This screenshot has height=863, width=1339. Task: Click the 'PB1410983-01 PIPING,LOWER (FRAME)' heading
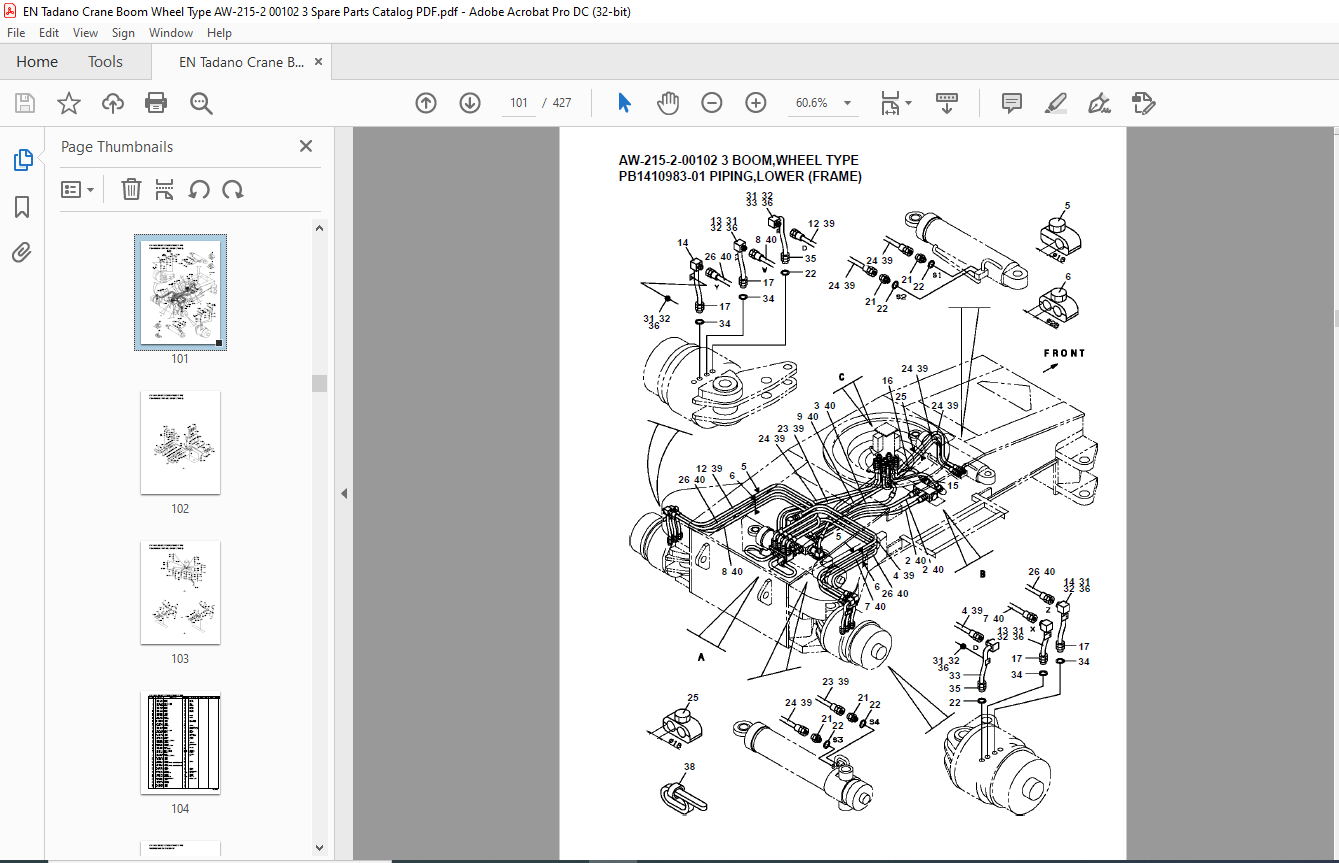pyautogui.click(x=740, y=177)
